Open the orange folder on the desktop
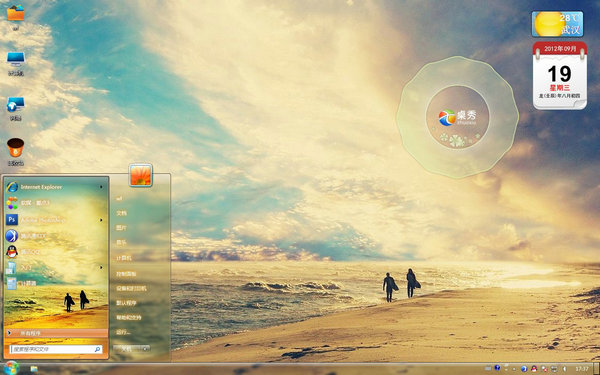The image size is (600, 375). coord(16,17)
